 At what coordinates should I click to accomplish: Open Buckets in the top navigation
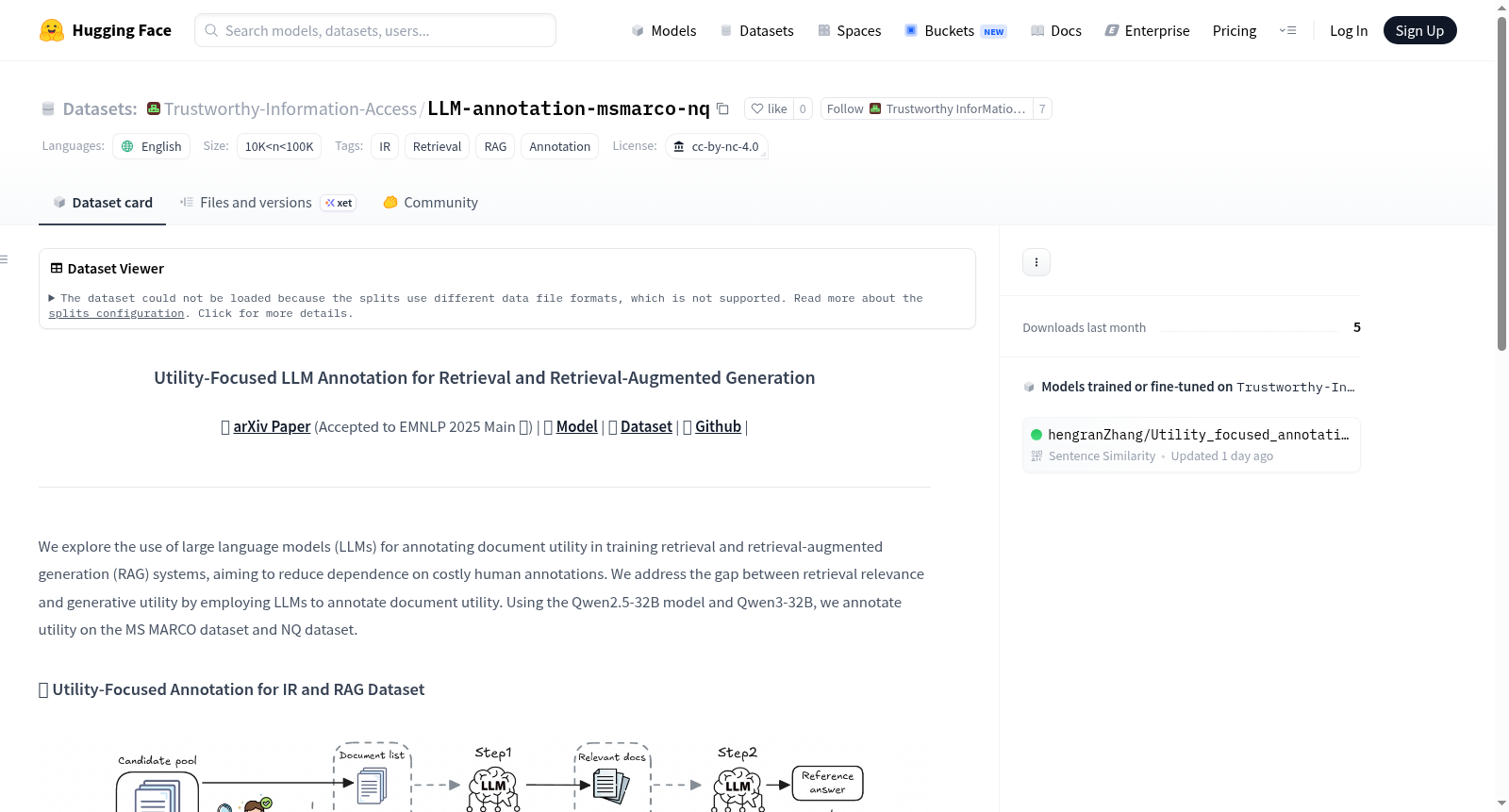point(955,30)
